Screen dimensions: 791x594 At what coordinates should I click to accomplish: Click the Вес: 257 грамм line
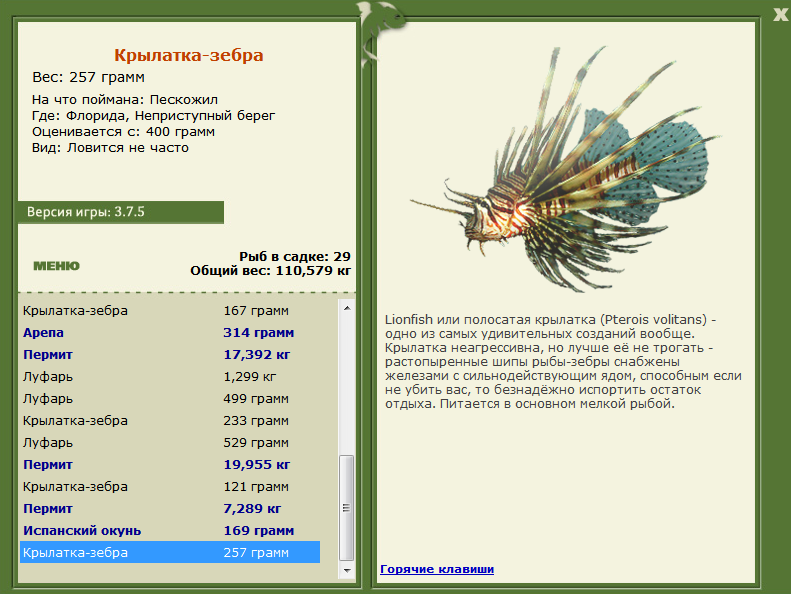[89, 77]
